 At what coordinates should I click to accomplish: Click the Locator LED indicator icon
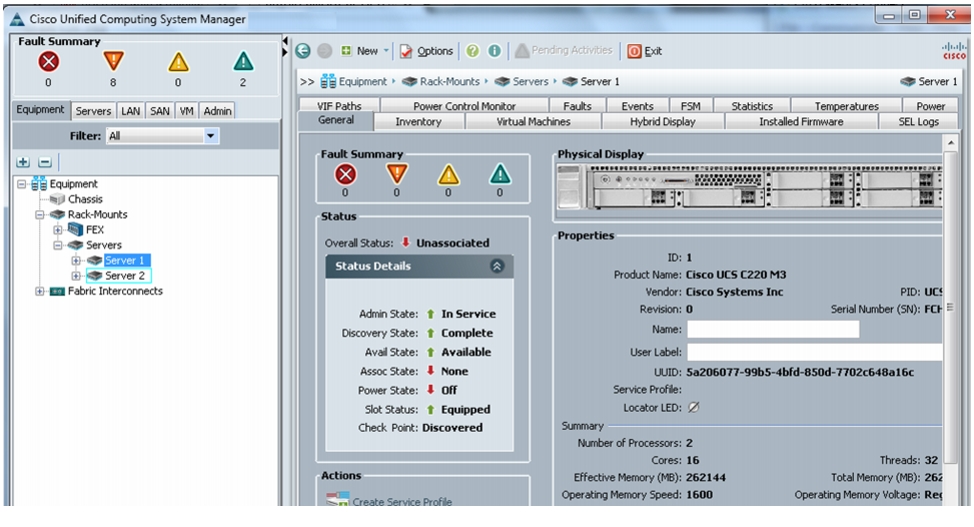(693, 408)
